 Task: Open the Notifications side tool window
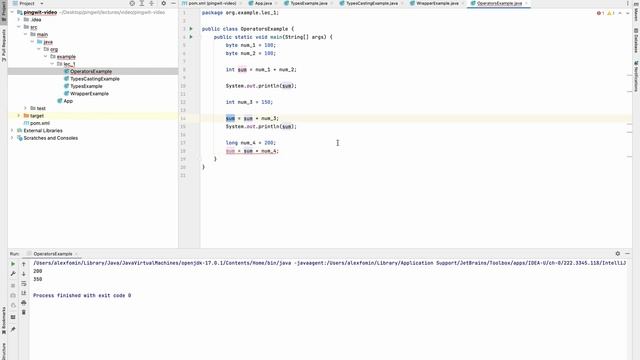click(636, 76)
